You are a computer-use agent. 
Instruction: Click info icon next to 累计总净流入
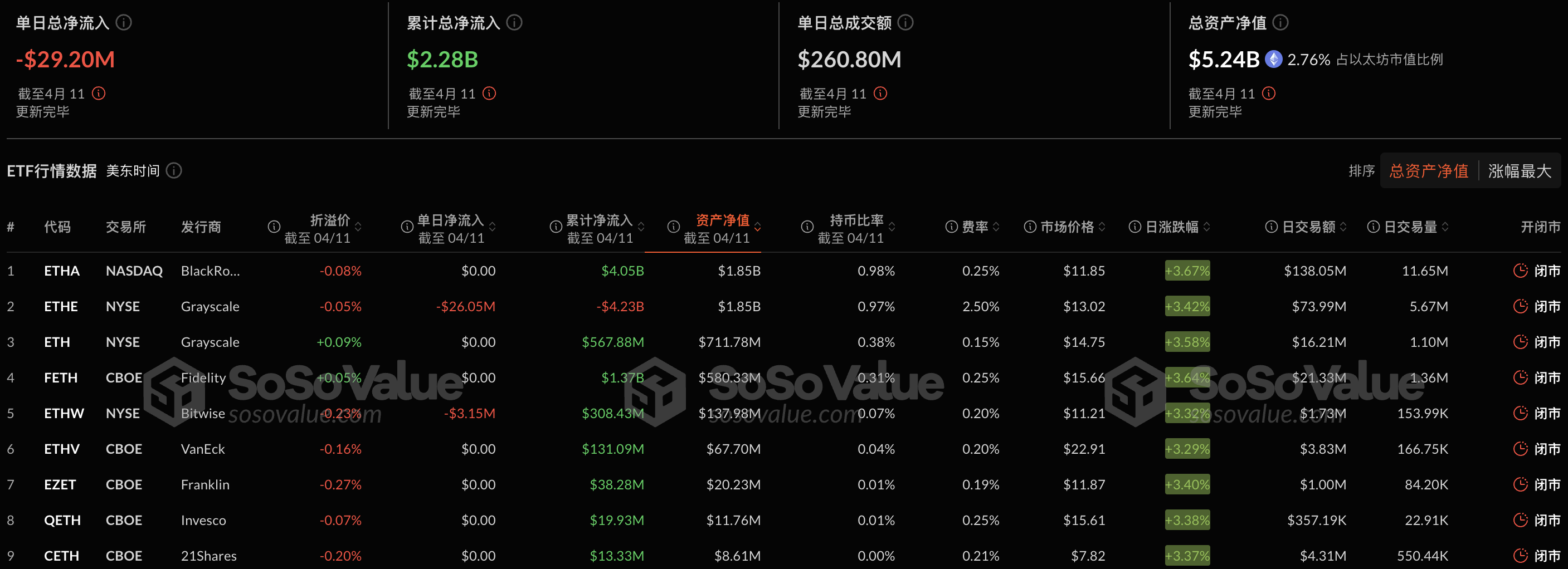[514, 22]
